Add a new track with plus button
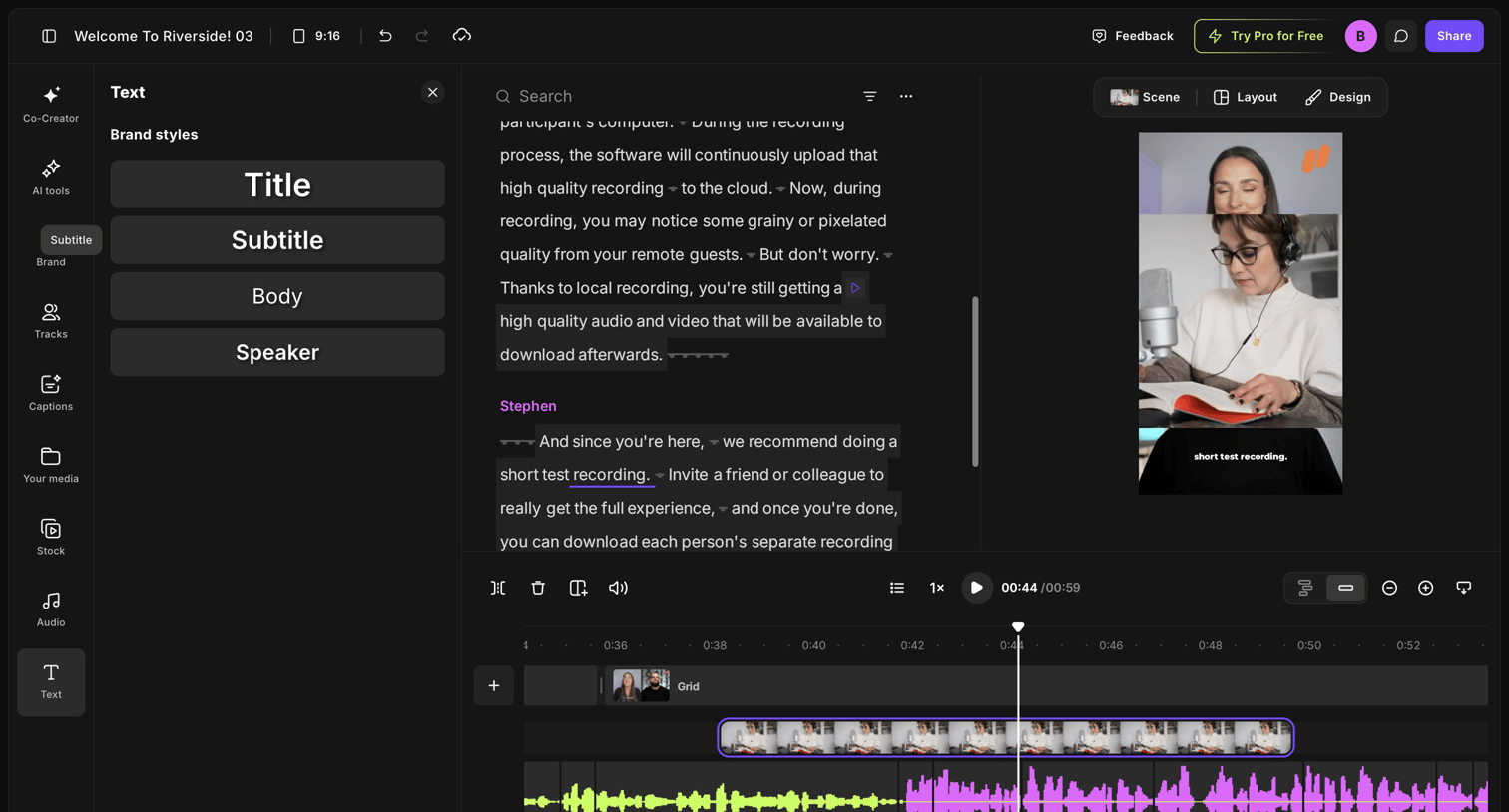Image resolution: width=1509 pixels, height=812 pixels. [x=494, y=686]
